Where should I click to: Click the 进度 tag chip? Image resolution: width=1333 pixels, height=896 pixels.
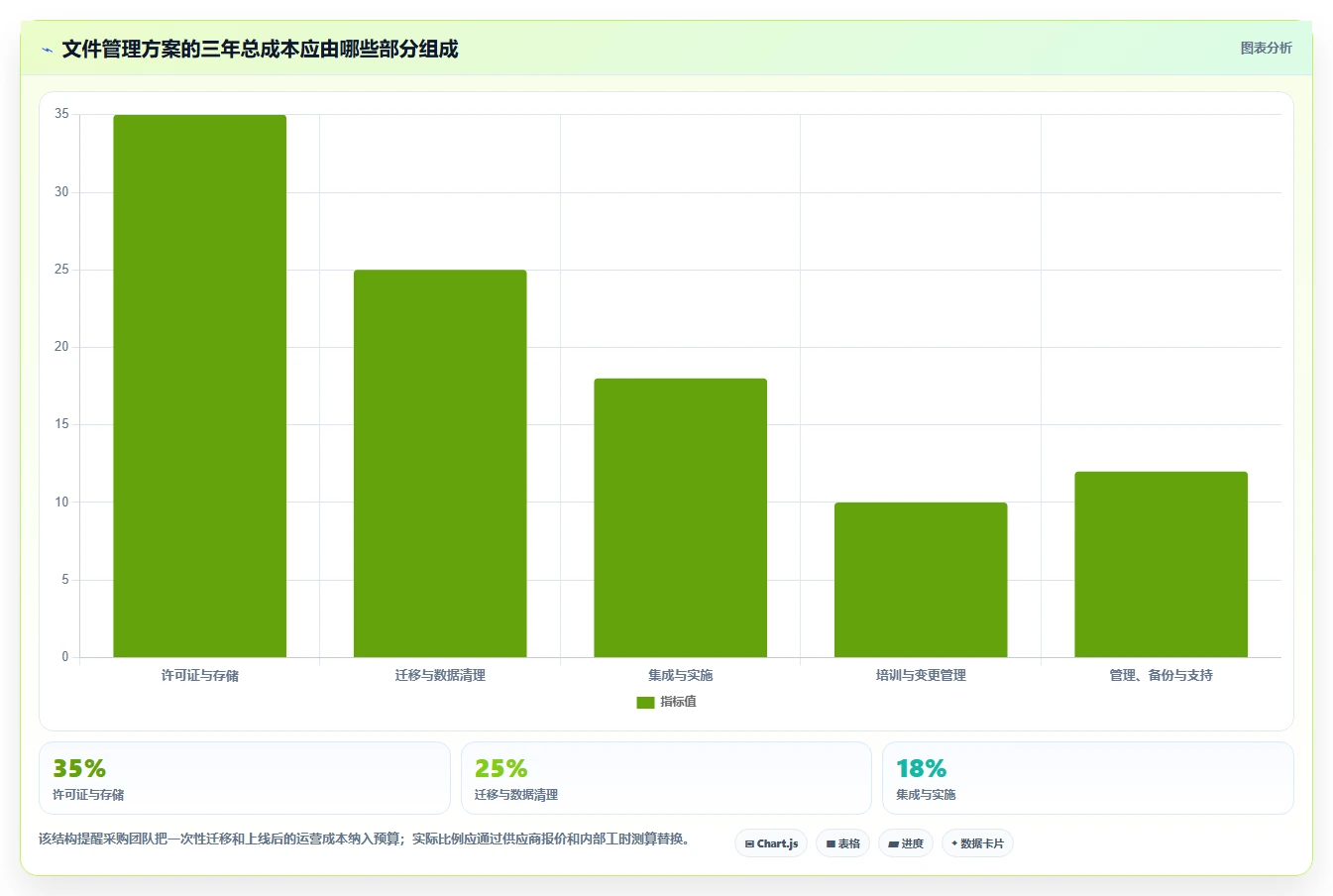click(x=906, y=843)
